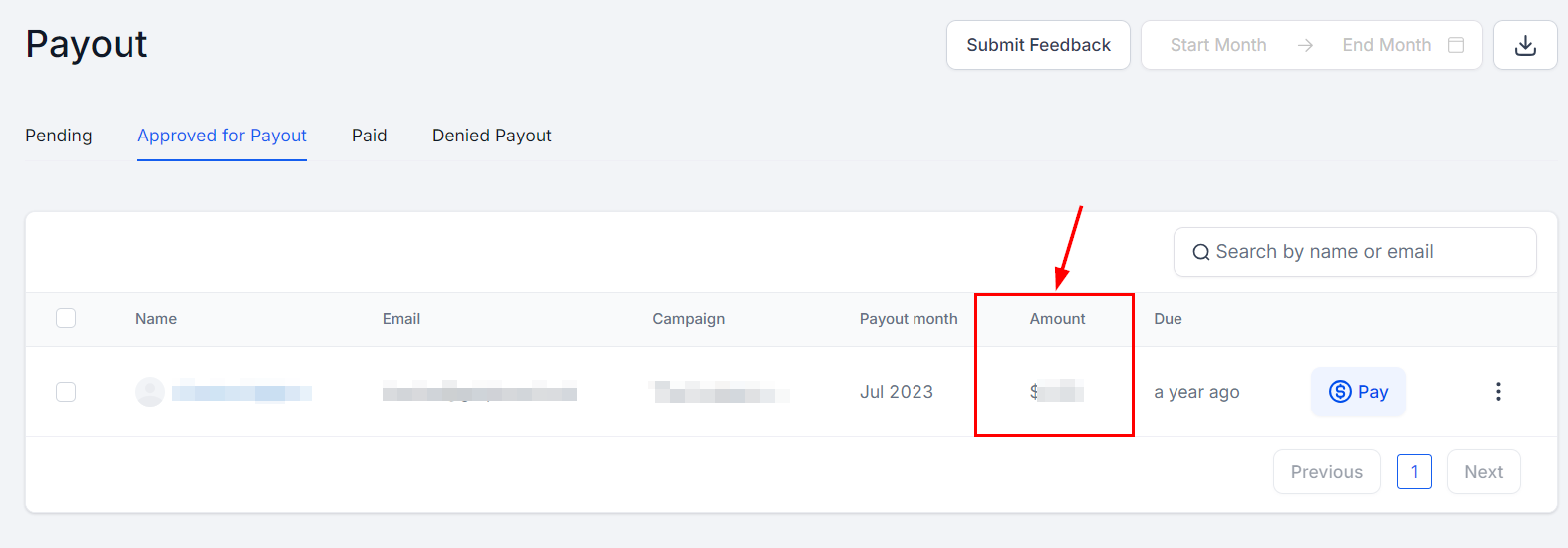Click the arrow between month fields

(x=1305, y=45)
